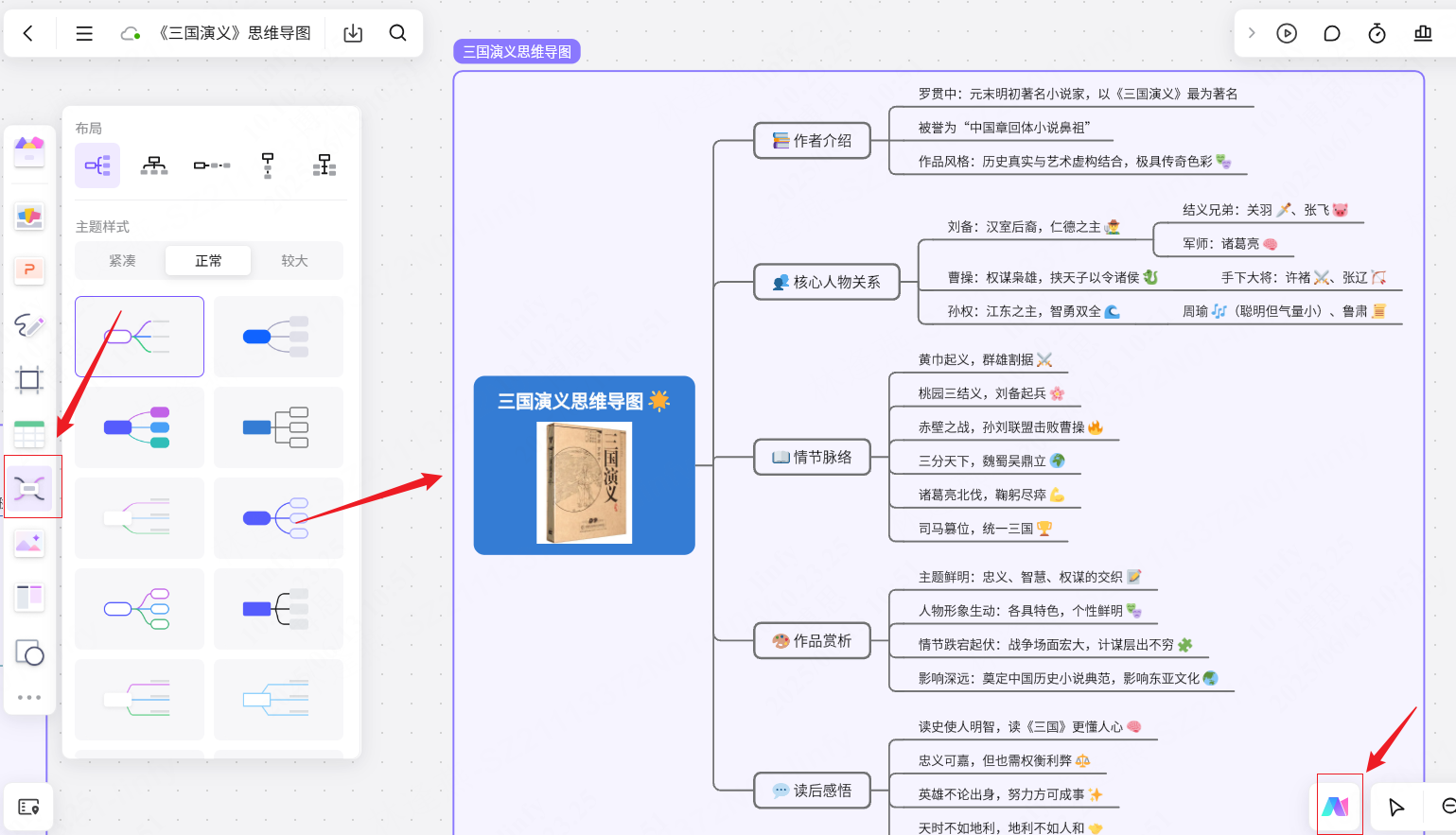
Task: Click the 曹操：权谋枭雄 node
Action: point(1052,277)
